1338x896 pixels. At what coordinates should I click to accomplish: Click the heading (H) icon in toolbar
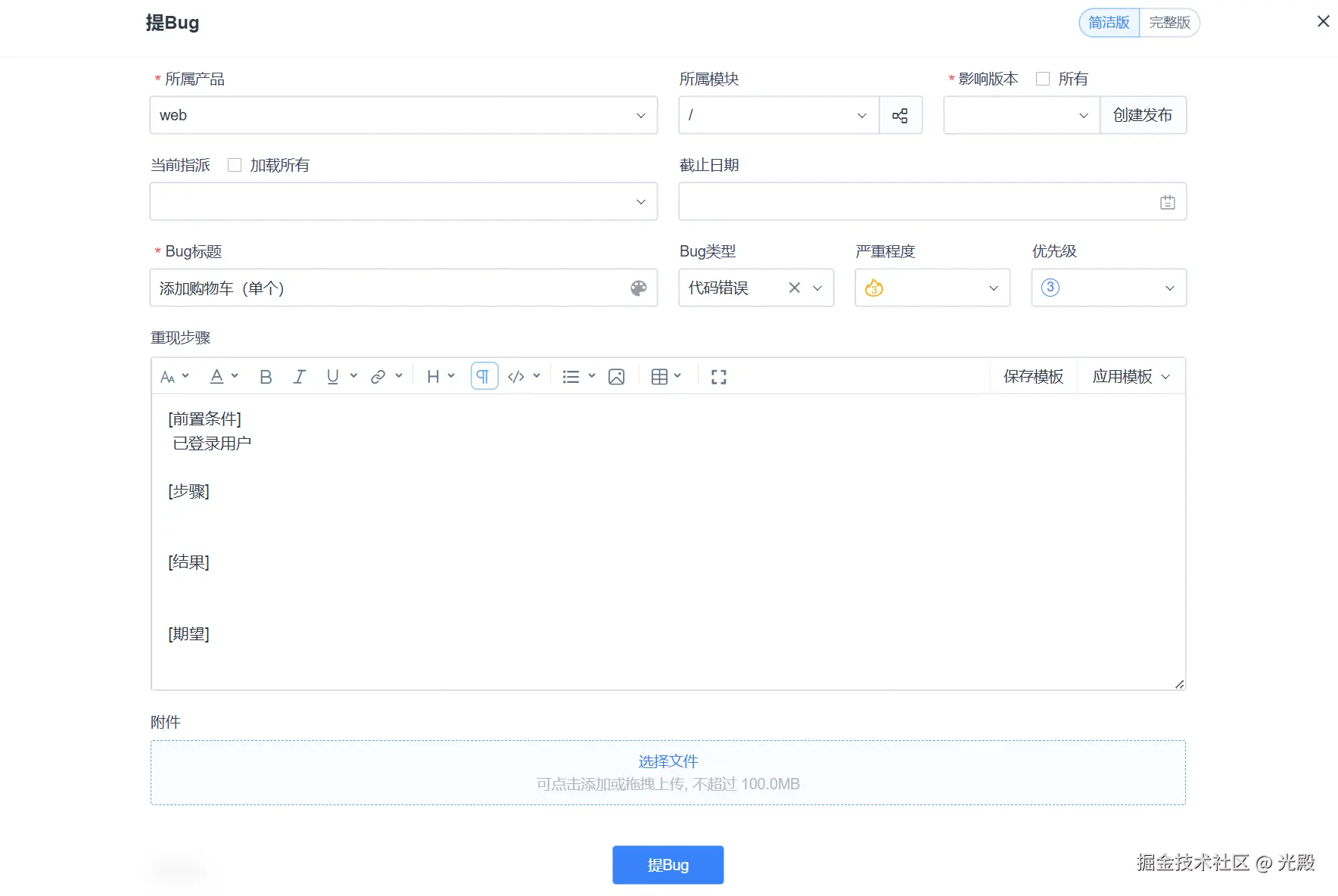coord(433,377)
